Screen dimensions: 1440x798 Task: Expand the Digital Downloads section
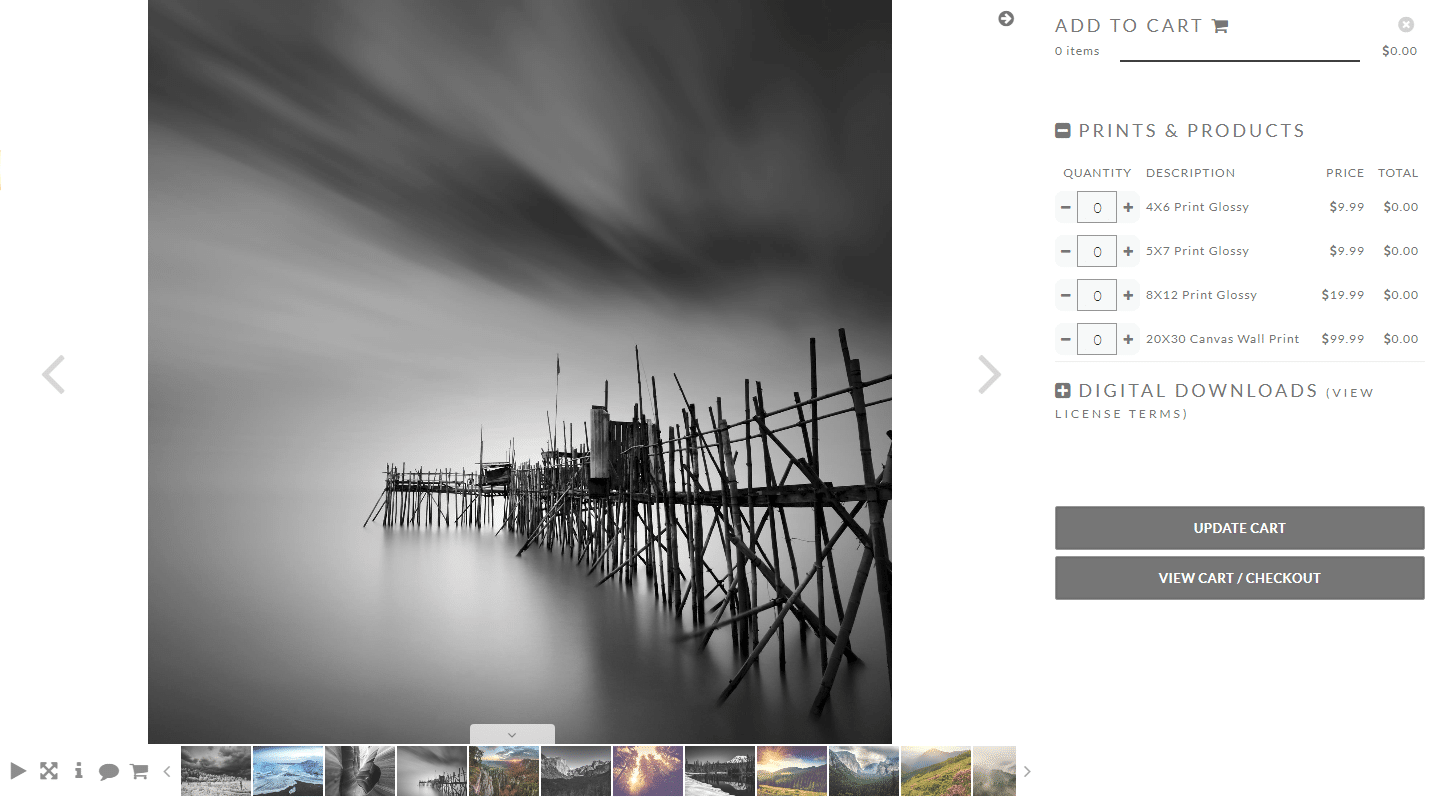tap(1063, 391)
